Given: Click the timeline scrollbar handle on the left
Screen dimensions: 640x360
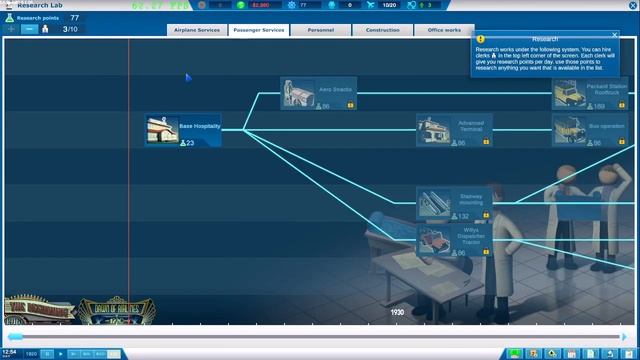Looking at the screenshot, I should click(16, 337).
